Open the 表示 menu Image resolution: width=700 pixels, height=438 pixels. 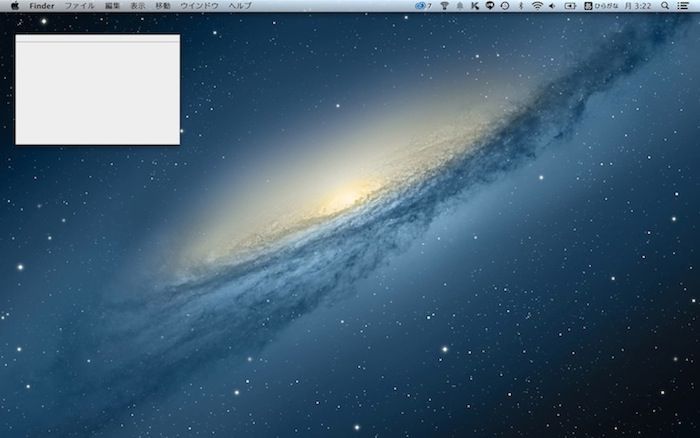(138, 6)
